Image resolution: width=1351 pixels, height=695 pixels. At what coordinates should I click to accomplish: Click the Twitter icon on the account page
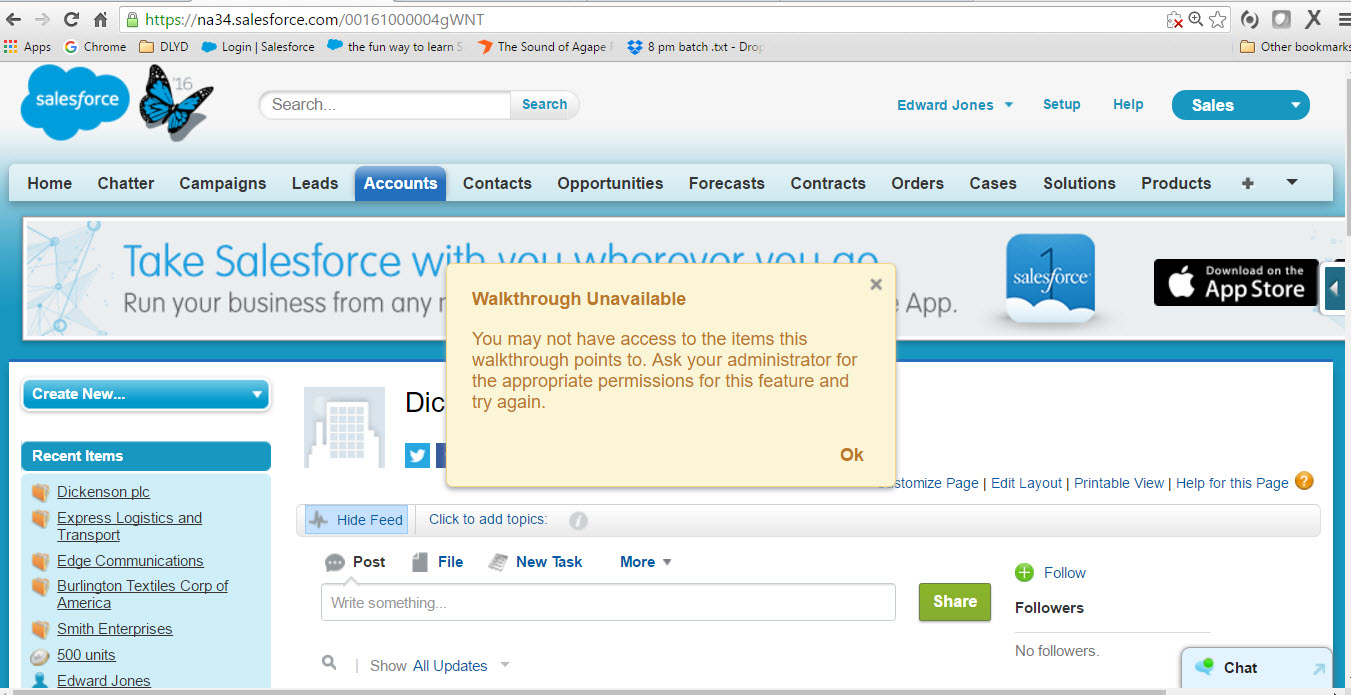(417, 455)
